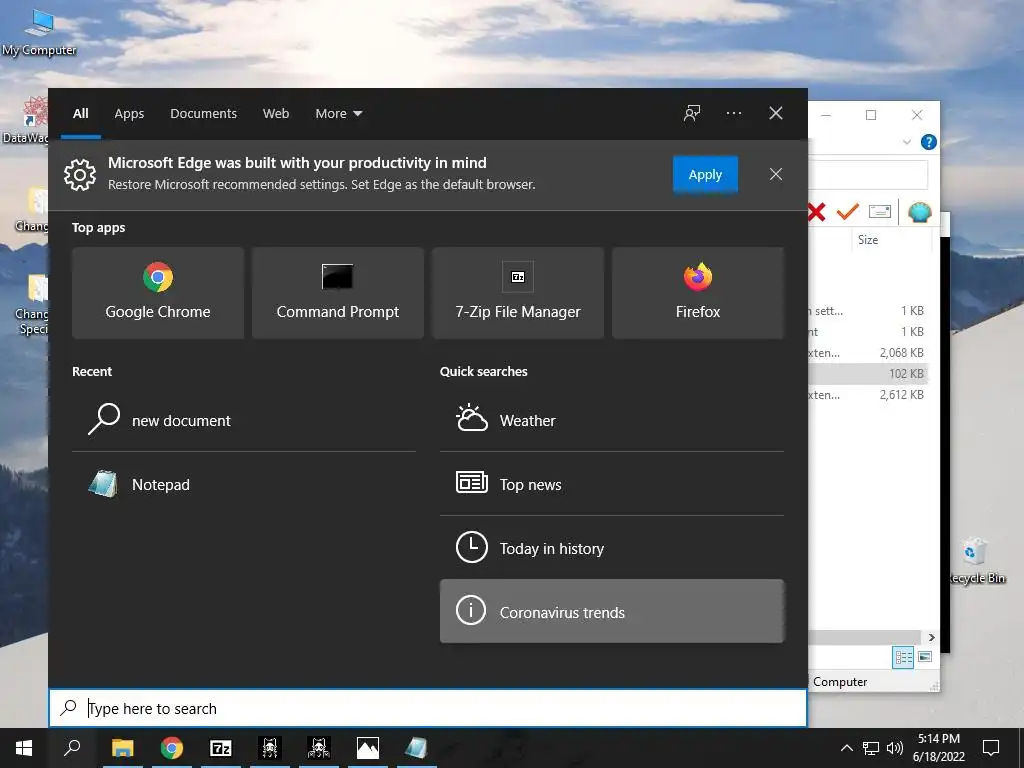Screen dimensions: 1024x768
Task: Maximize the background explorer window
Action: tap(871, 115)
